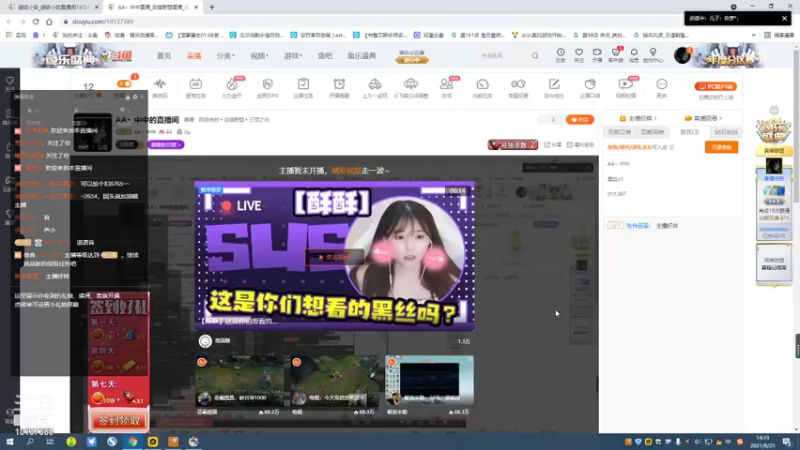Open the 客户端 icon with red badge
This screenshot has height=450, width=800.
point(616,55)
